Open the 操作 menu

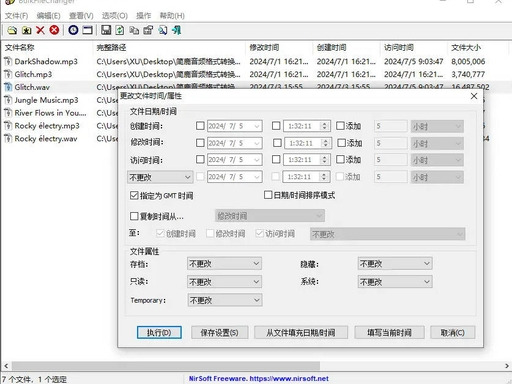click(x=144, y=16)
